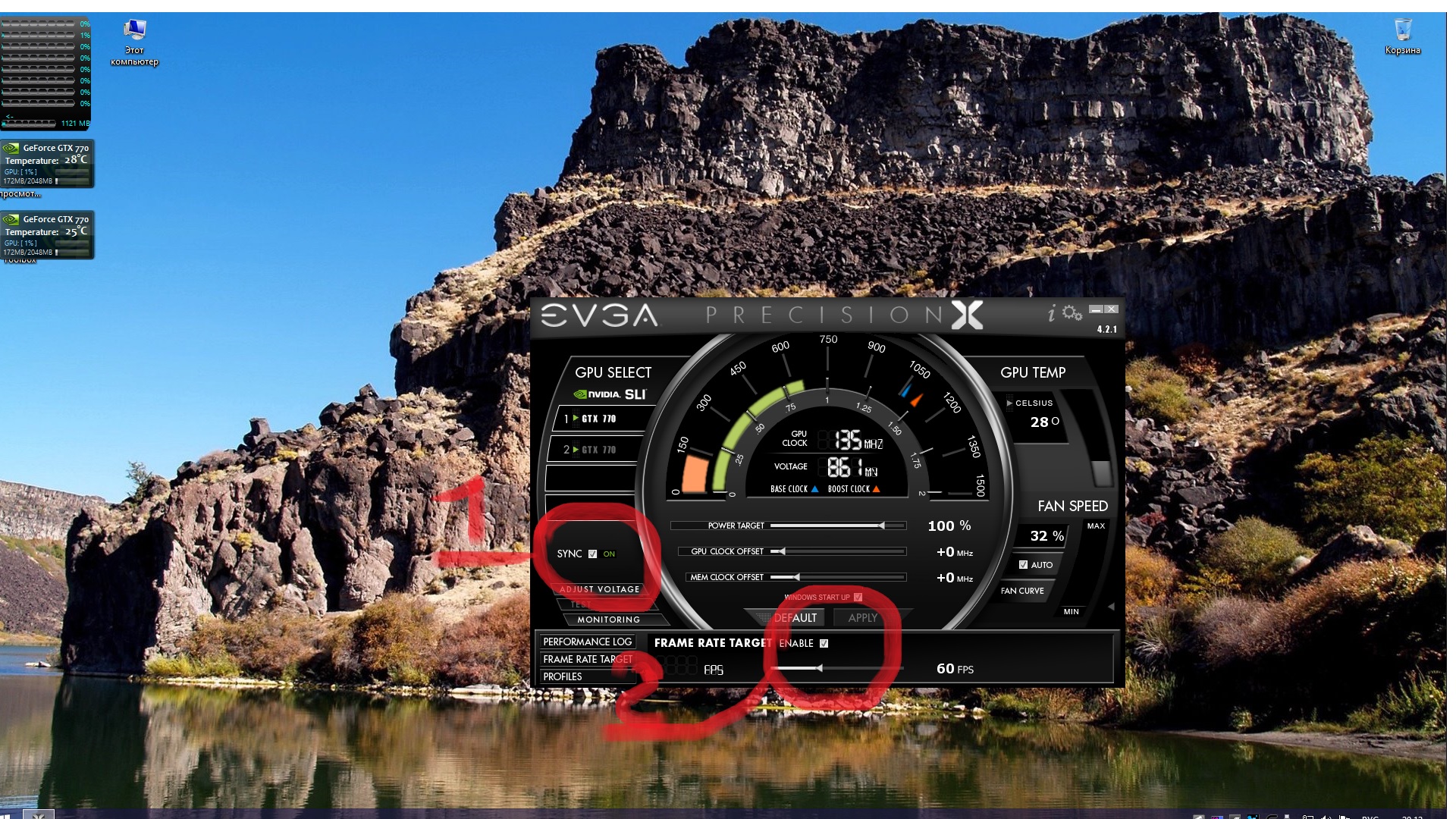
Task: Open Precision X settings gears icon
Action: [1072, 312]
